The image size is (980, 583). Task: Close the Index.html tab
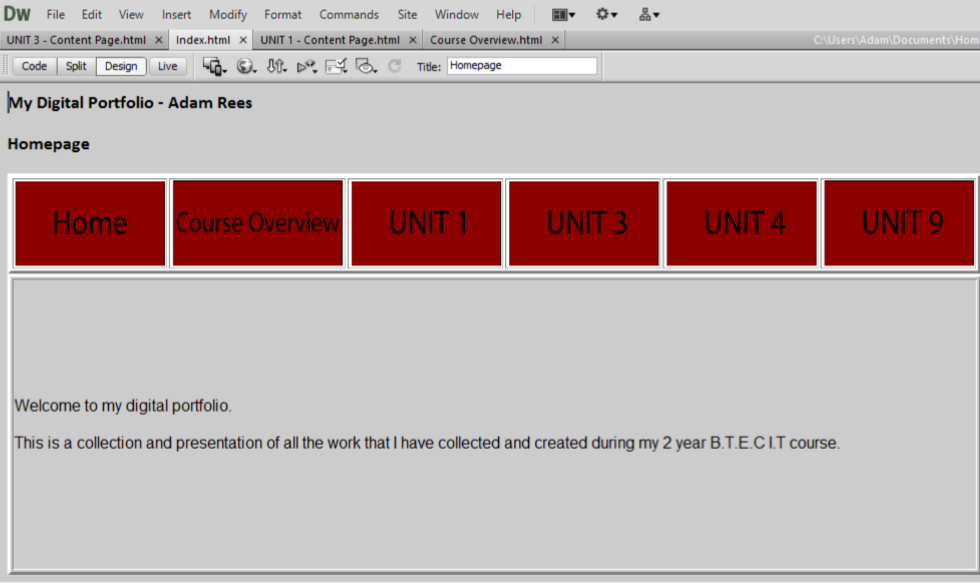click(x=243, y=40)
